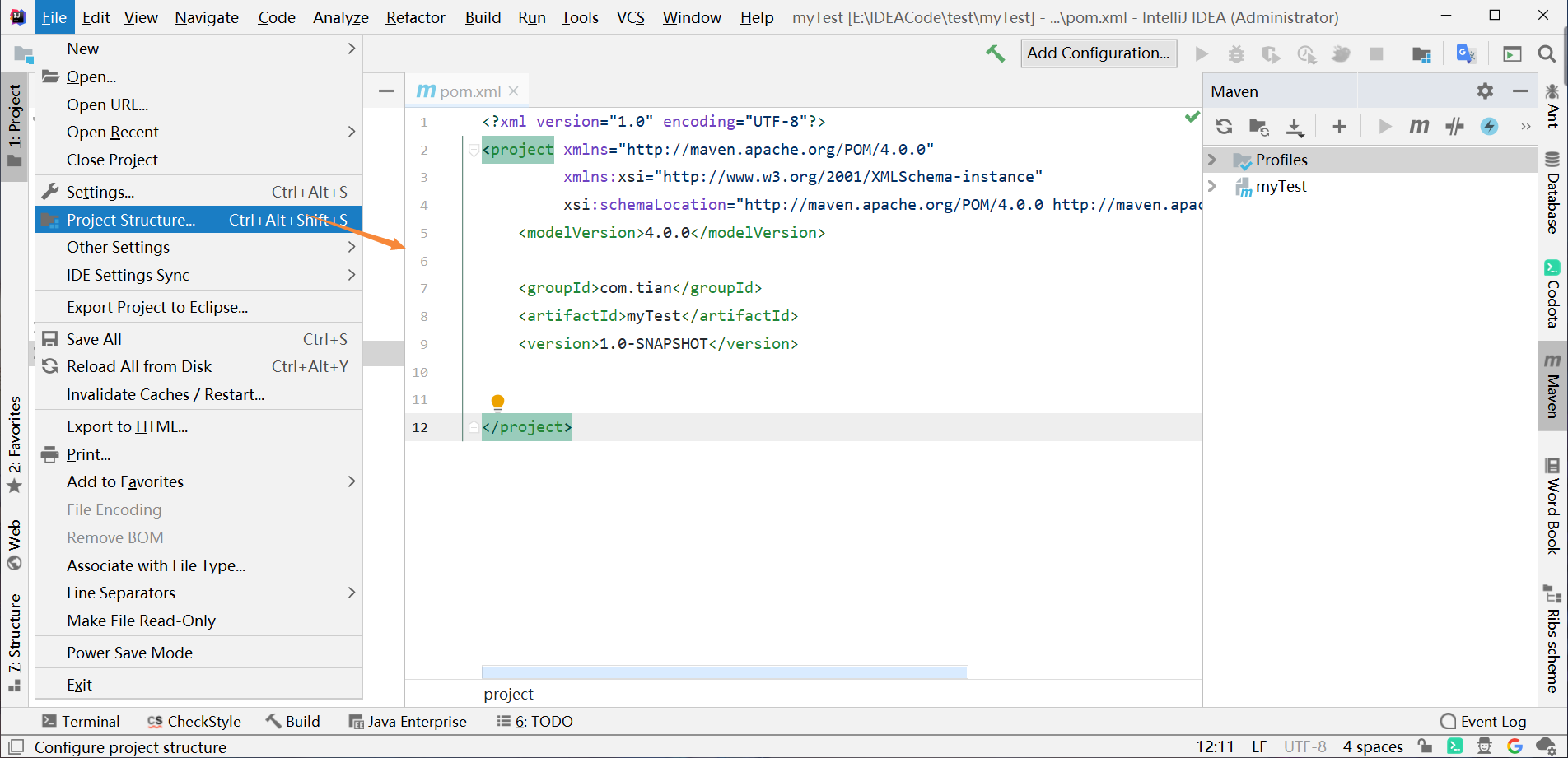Image resolution: width=1568 pixels, height=758 pixels.
Task: Open the CheckStyle tool window
Action: (194, 721)
